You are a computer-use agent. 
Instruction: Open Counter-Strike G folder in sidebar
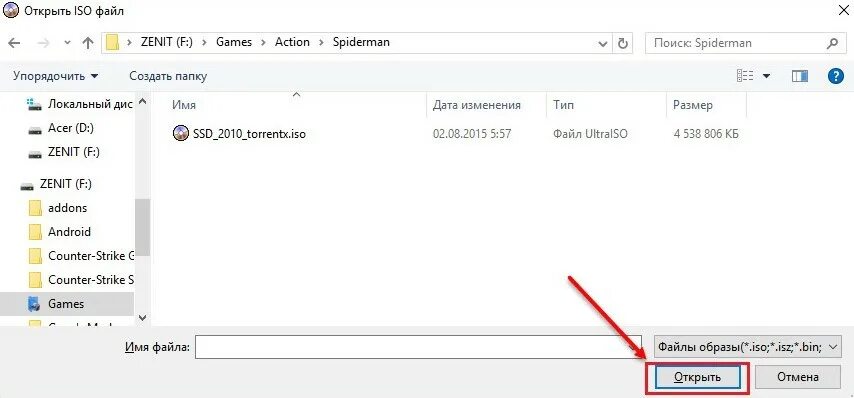pyautogui.click(x=91, y=256)
